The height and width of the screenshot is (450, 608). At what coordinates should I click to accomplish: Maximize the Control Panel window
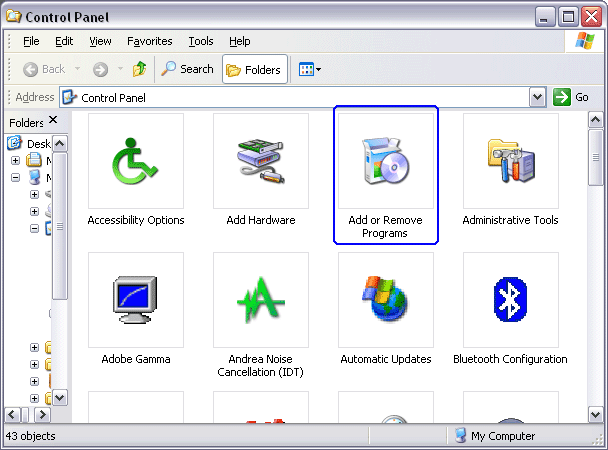568,17
